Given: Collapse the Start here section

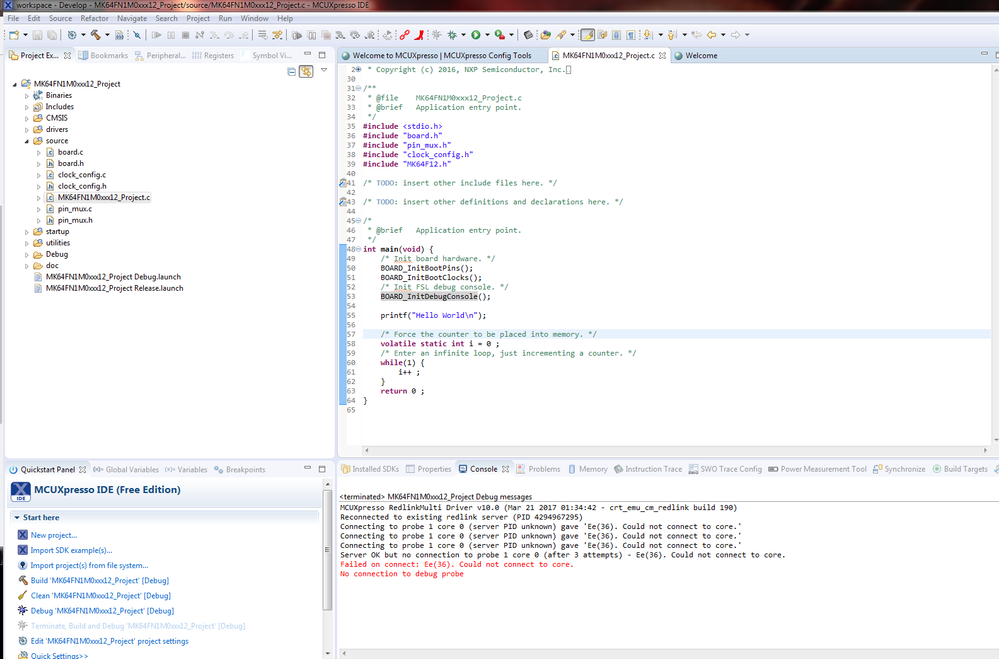Looking at the screenshot, I should point(15,518).
